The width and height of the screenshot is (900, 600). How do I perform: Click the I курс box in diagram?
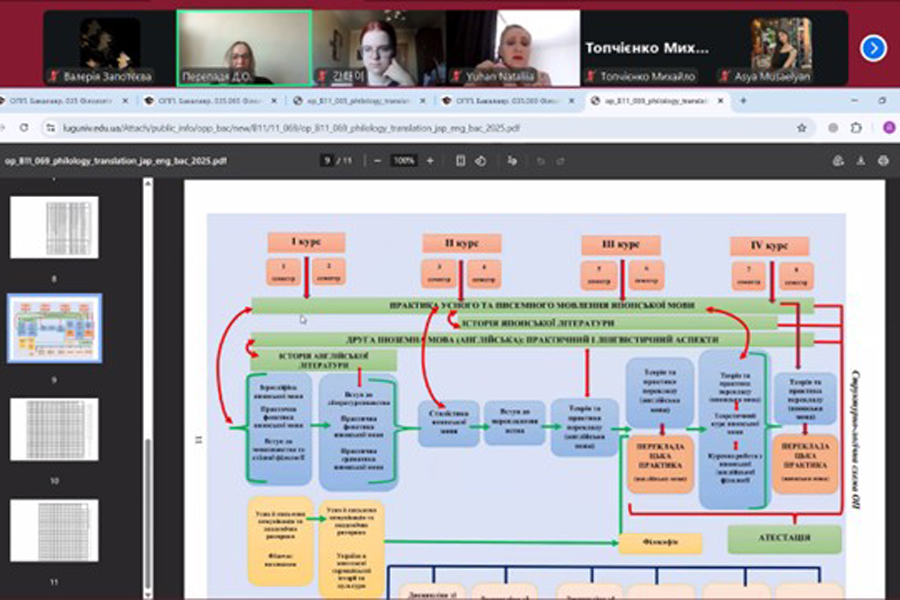pyautogui.click(x=306, y=242)
